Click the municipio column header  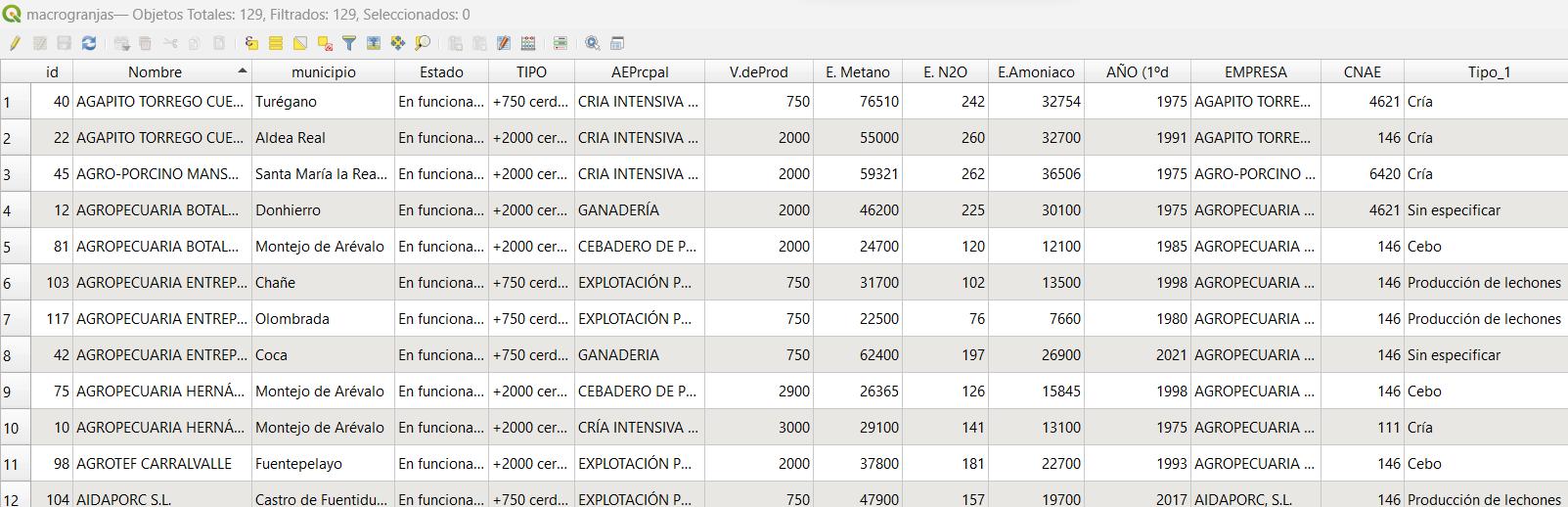324,71
